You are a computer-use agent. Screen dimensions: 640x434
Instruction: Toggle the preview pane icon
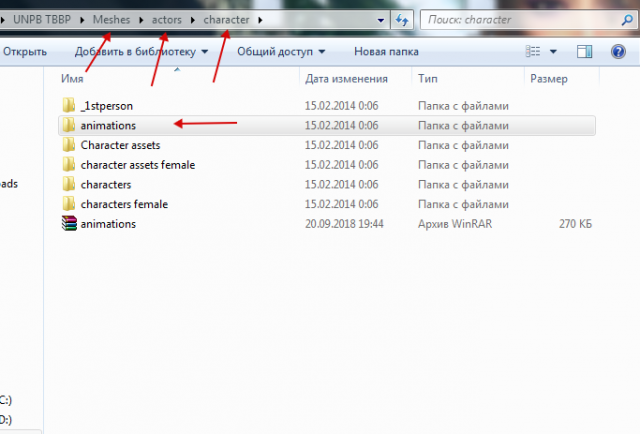click(x=589, y=51)
